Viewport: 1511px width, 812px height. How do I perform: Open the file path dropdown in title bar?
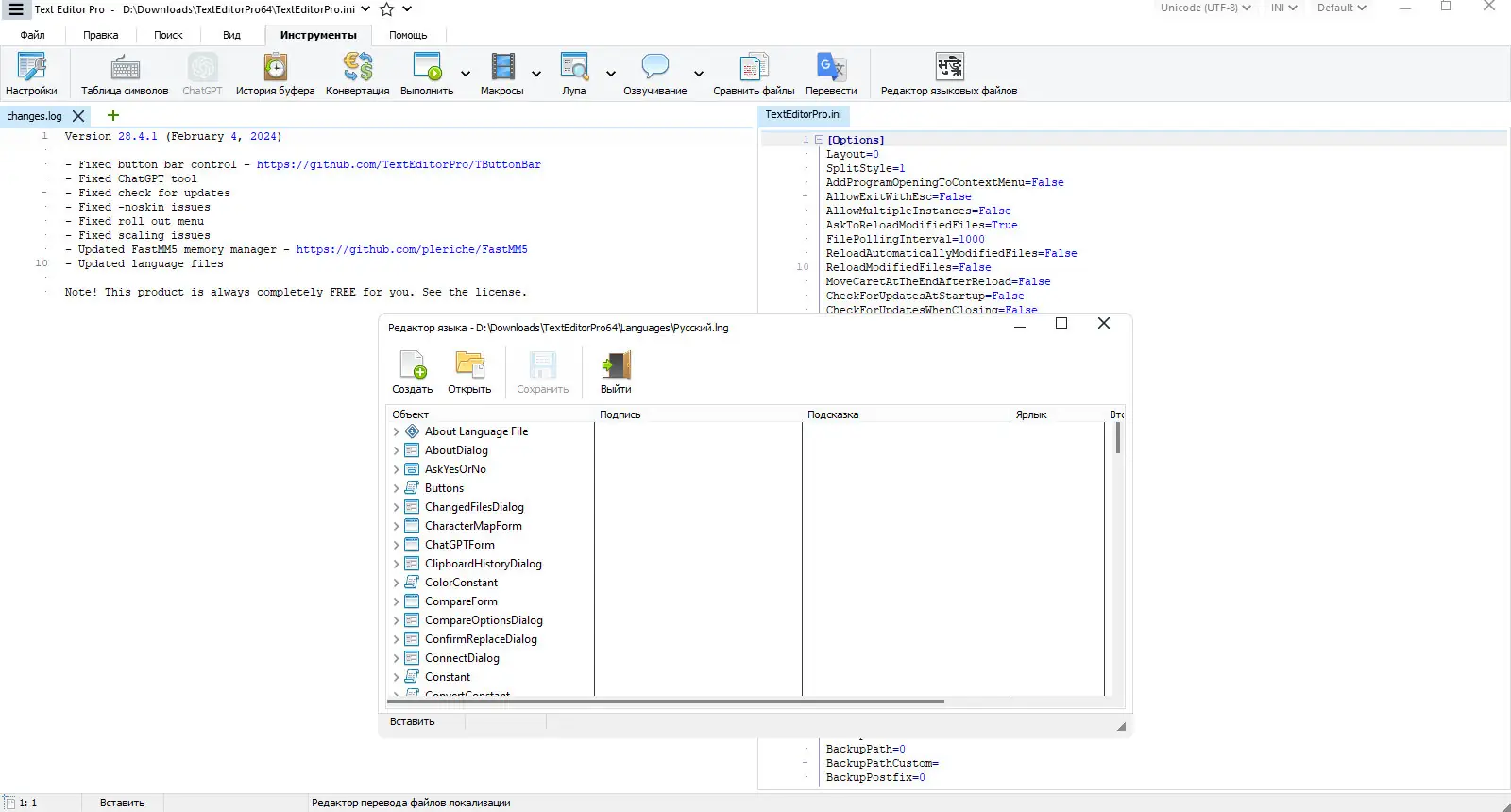click(x=365, y=9)
